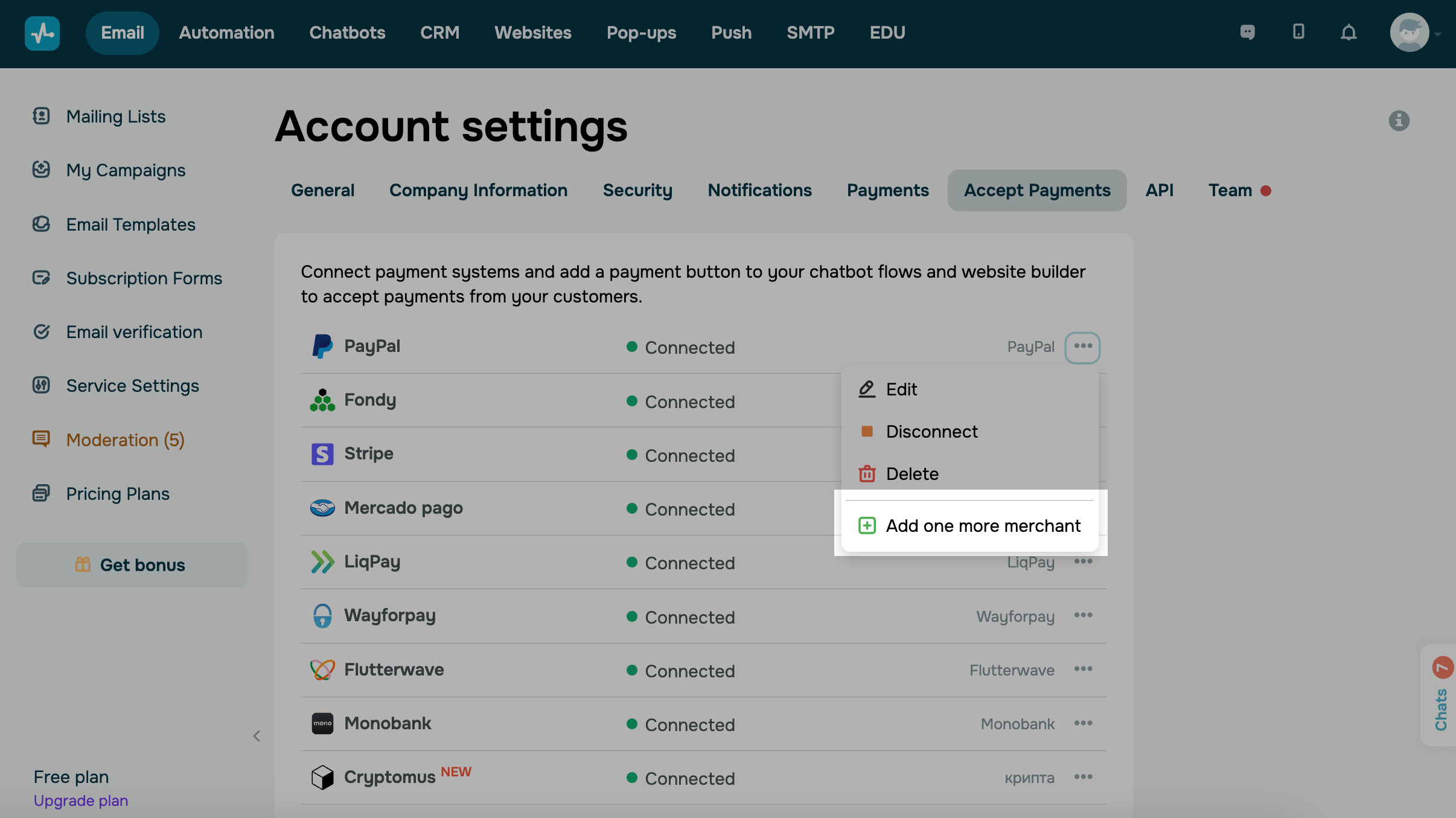Open the notifications bell icon
This screenshot has width=1456, height=818.
coord(1349,32)
